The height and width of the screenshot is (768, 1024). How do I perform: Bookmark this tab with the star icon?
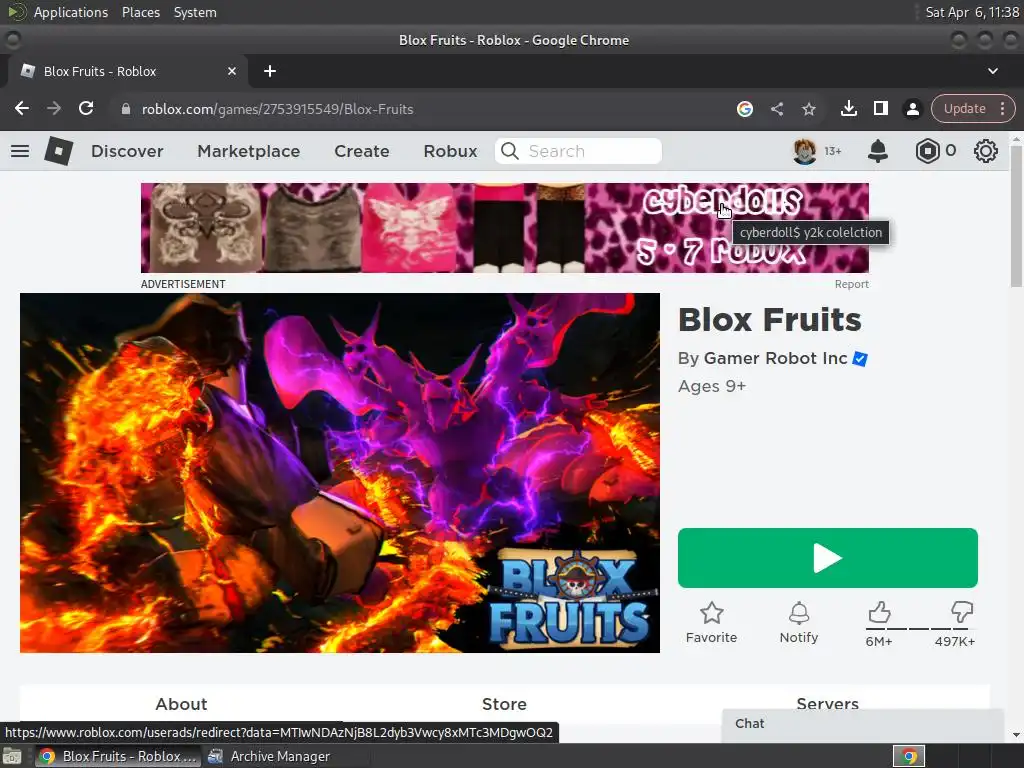(x=808, y=108)
